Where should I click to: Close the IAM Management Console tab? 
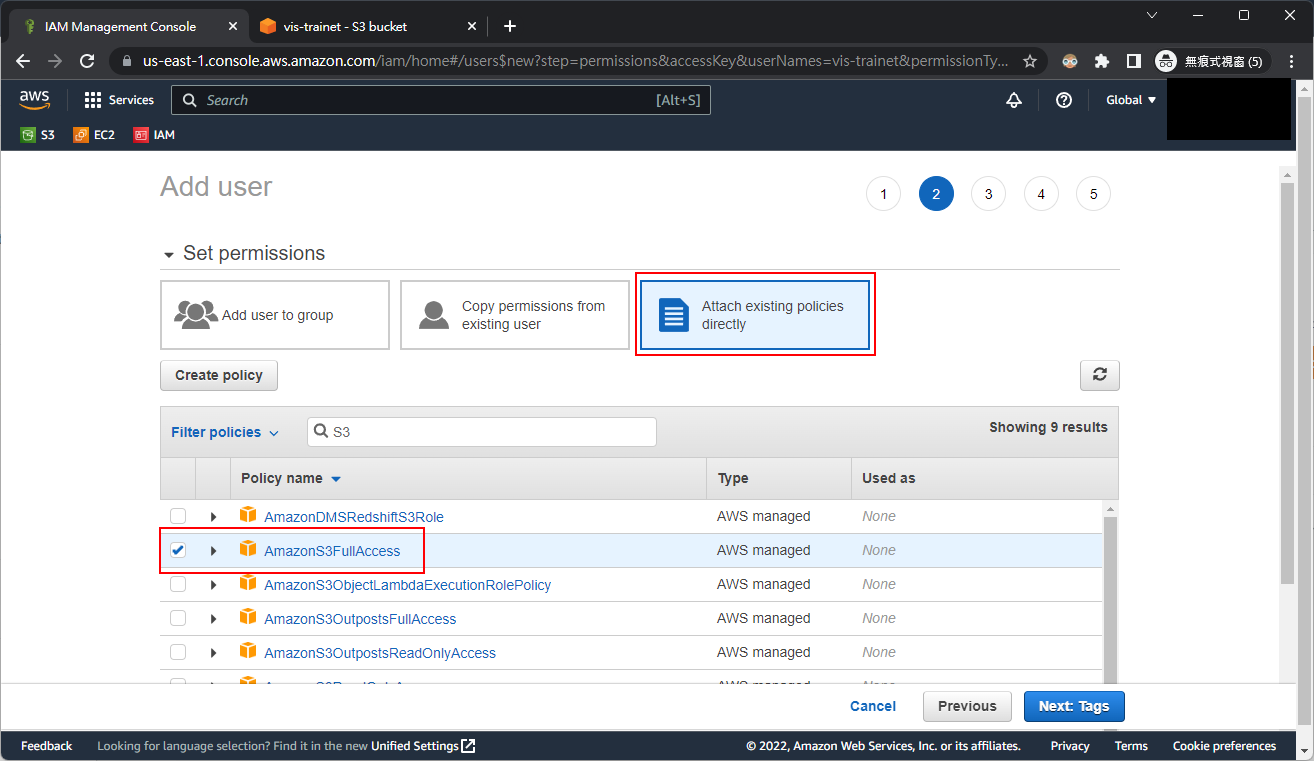[231, 26]
